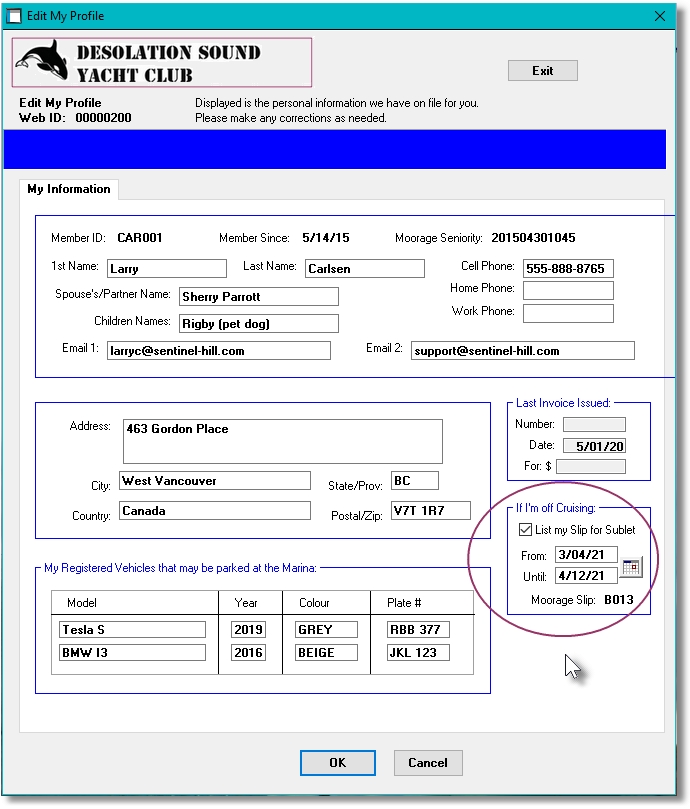
Task: Click Last Invoice Number field
Action: [594, 425]
